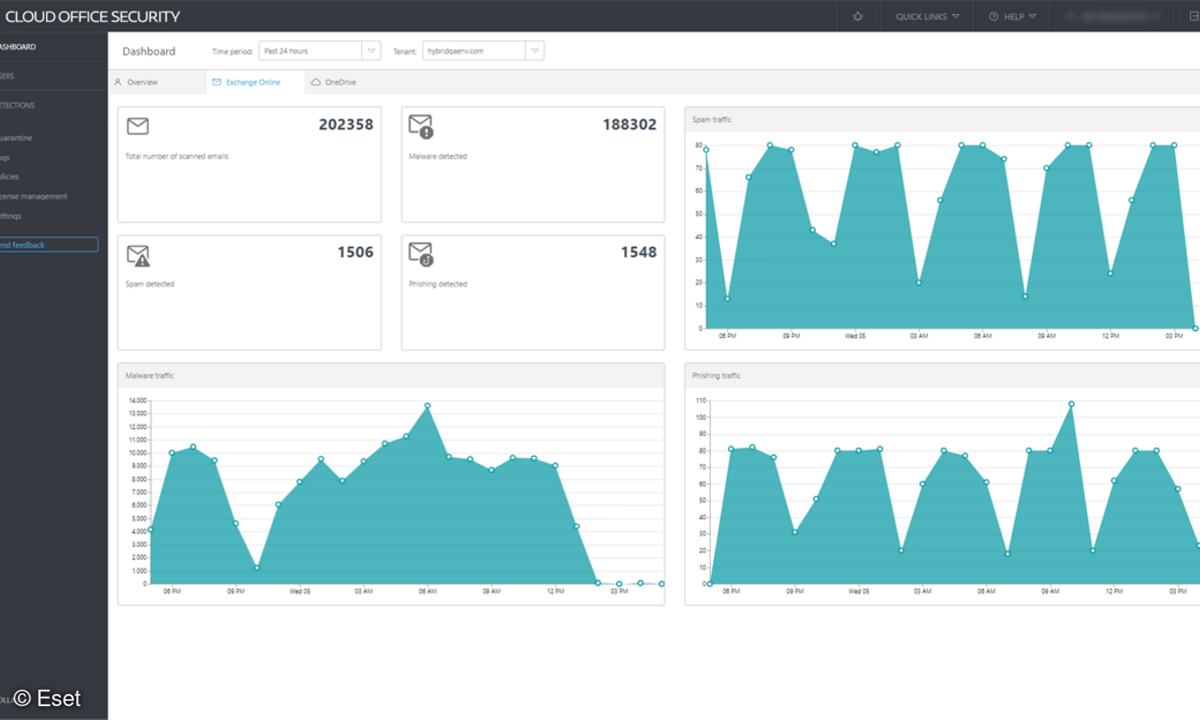
Task: Click the envelope icon on the scanned emails card
Action: [x=138, y=126]
